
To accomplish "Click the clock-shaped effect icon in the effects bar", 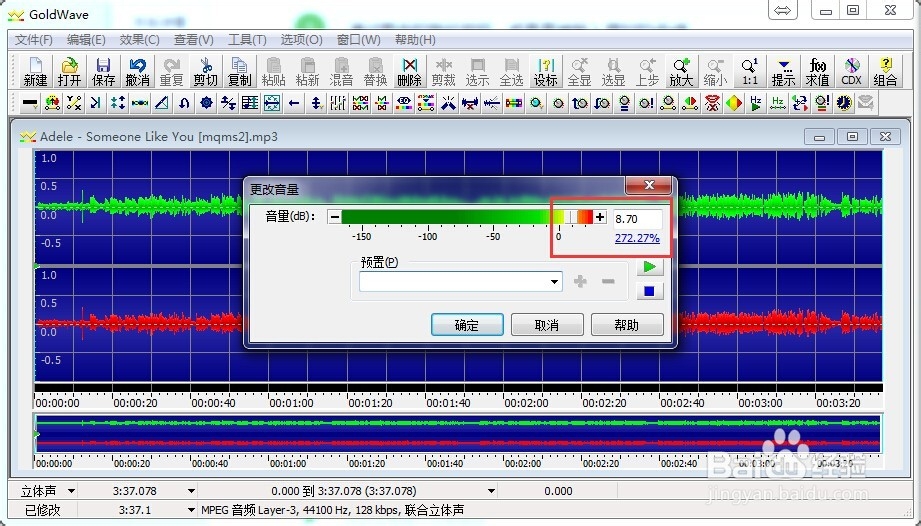I will click(x=845, y=103).
